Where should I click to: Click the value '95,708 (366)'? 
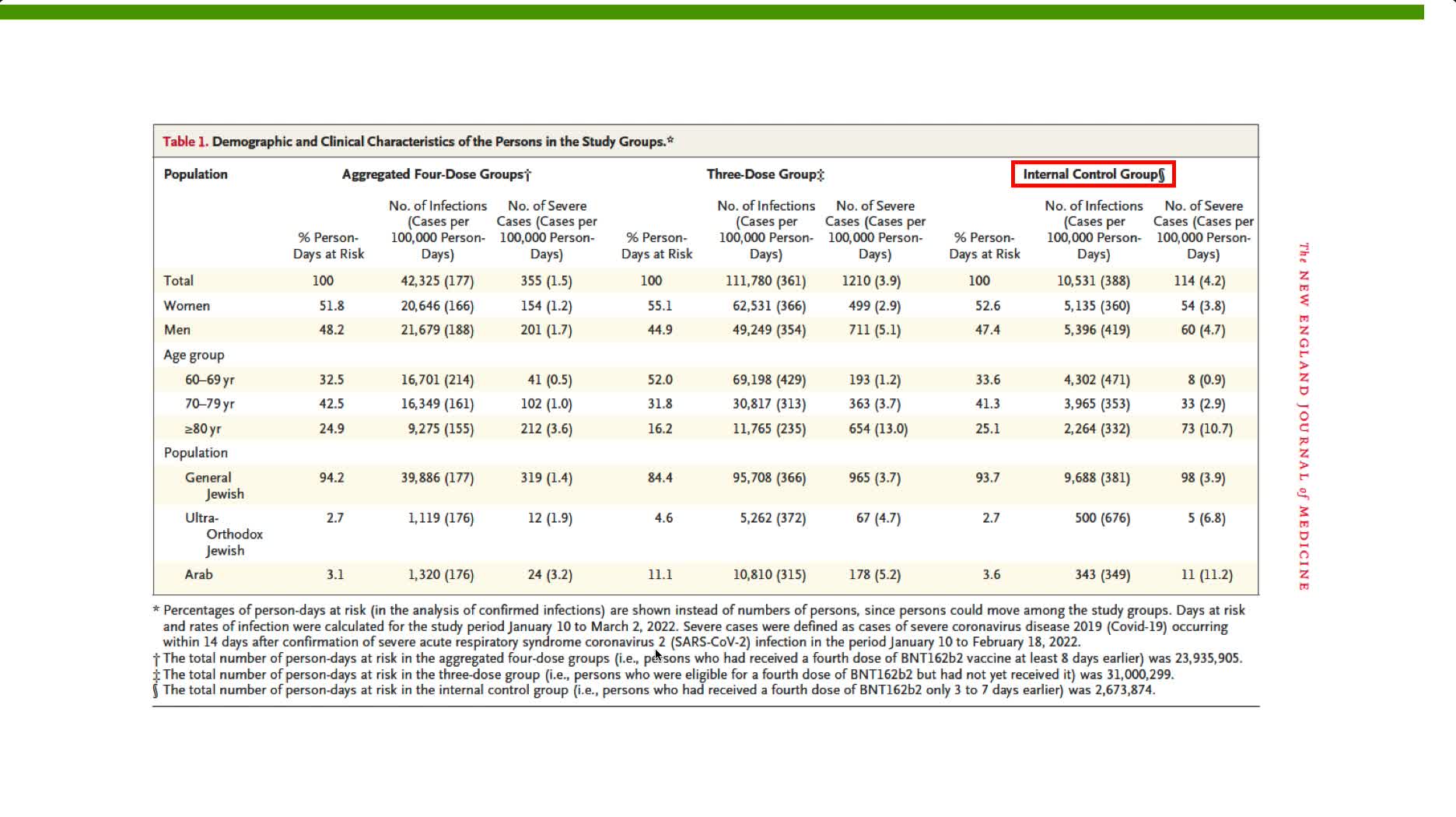[768, 478]
